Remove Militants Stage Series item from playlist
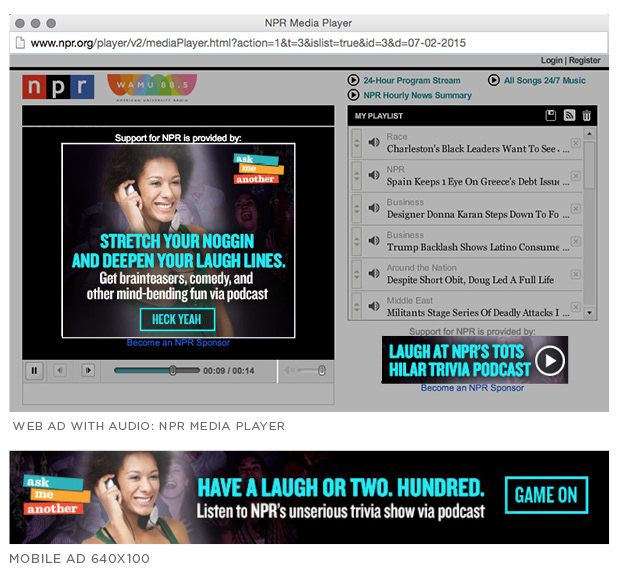619x572 pixels. (576, 307)
